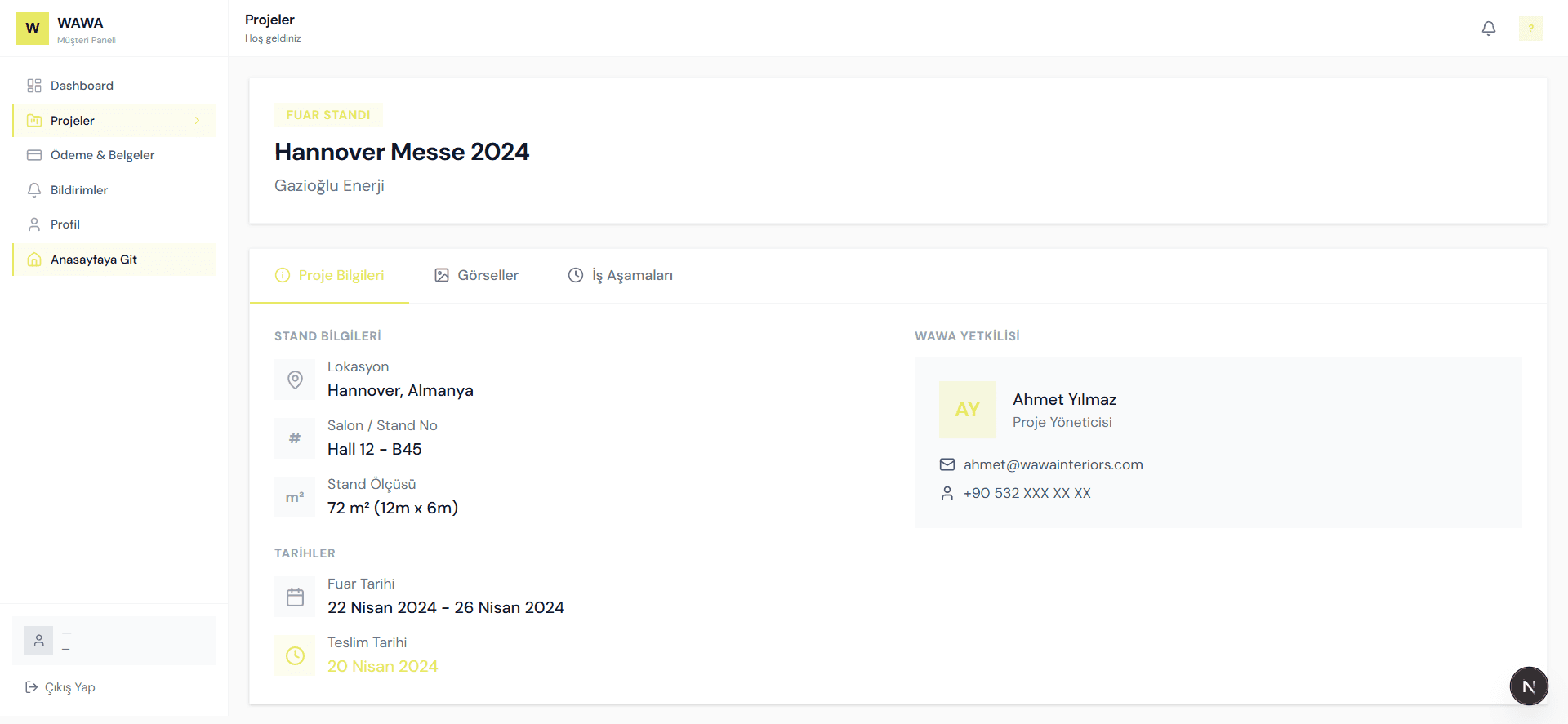The height and width of the screenshot is (724, 1568).
Task: Switch to the Görseller tab
Action: (476, 276)
